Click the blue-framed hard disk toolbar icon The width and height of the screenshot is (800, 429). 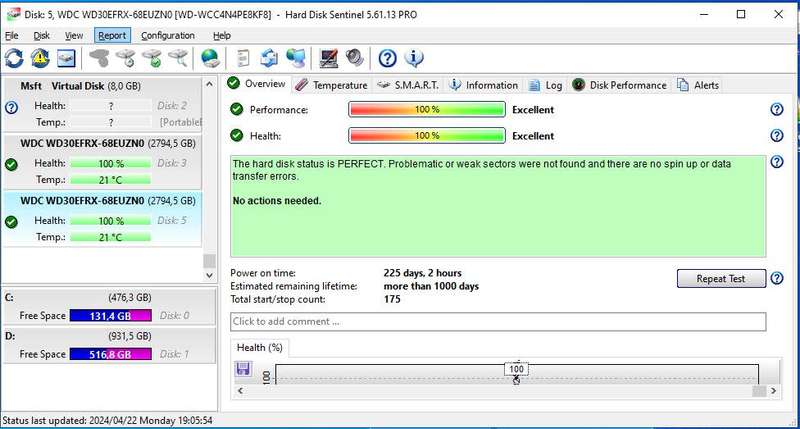click(x=66, y=58)
